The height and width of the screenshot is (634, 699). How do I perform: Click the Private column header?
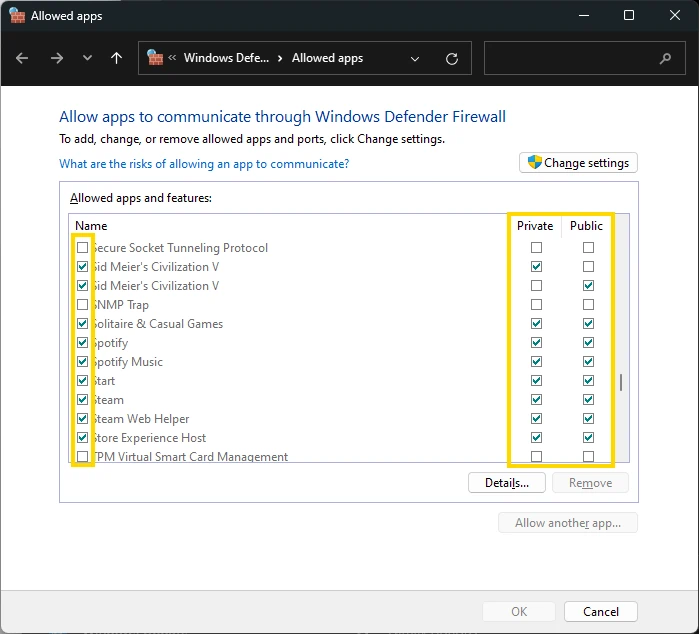535,226
